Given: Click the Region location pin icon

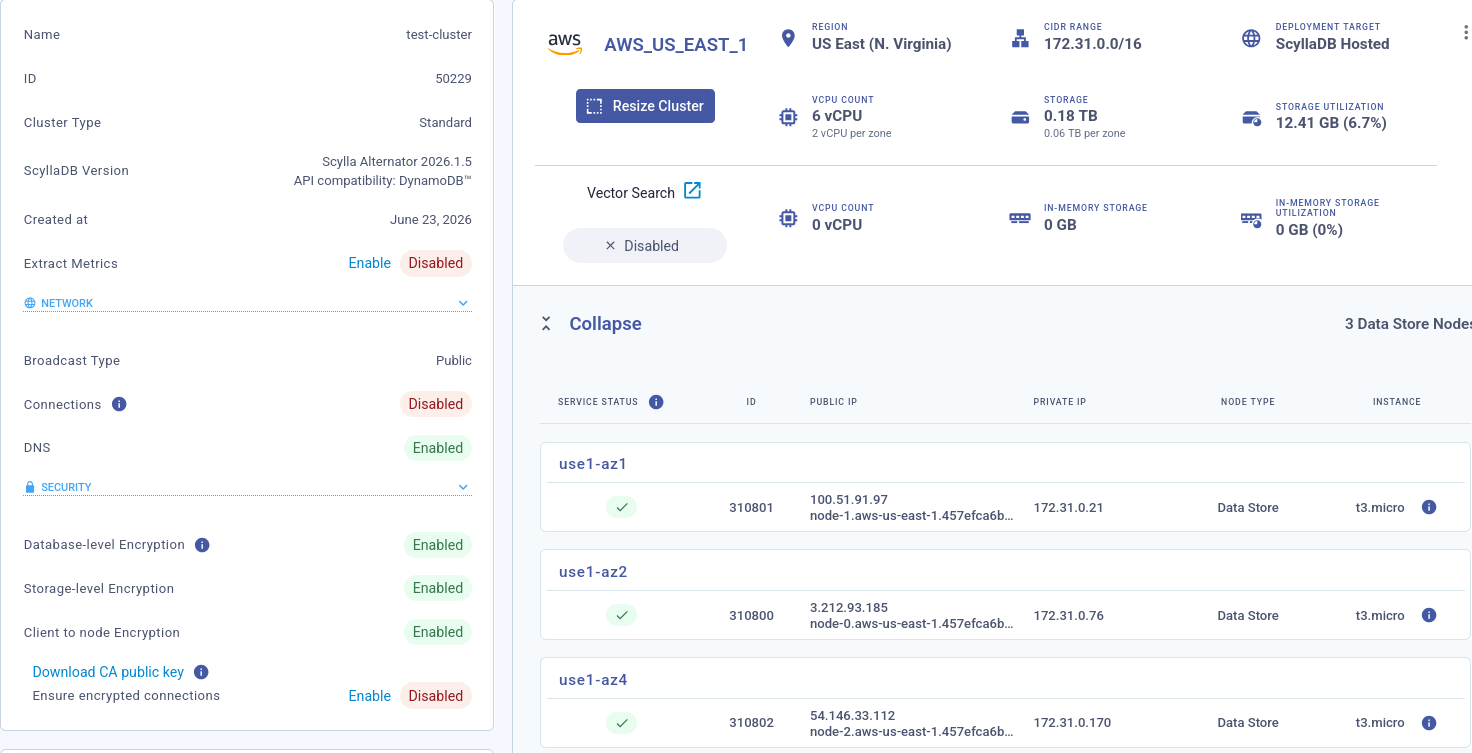Looking at the screenshot, I should (x=789, y=39).
